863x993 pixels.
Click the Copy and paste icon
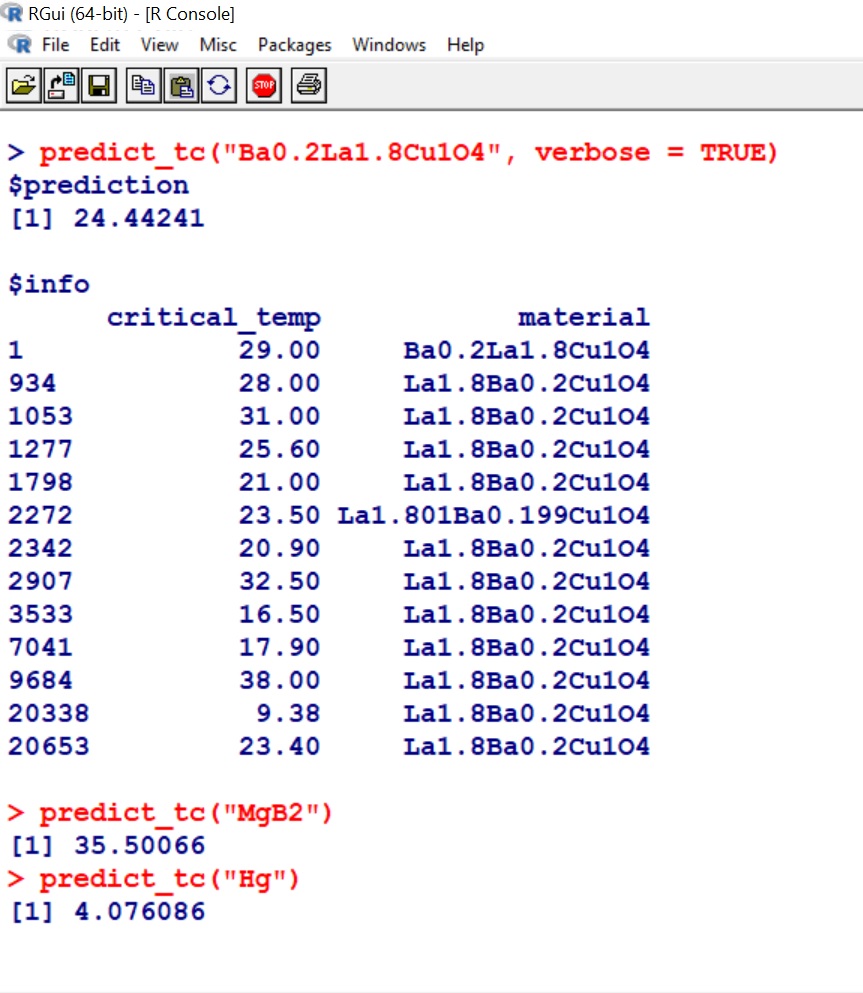(219, 85)
